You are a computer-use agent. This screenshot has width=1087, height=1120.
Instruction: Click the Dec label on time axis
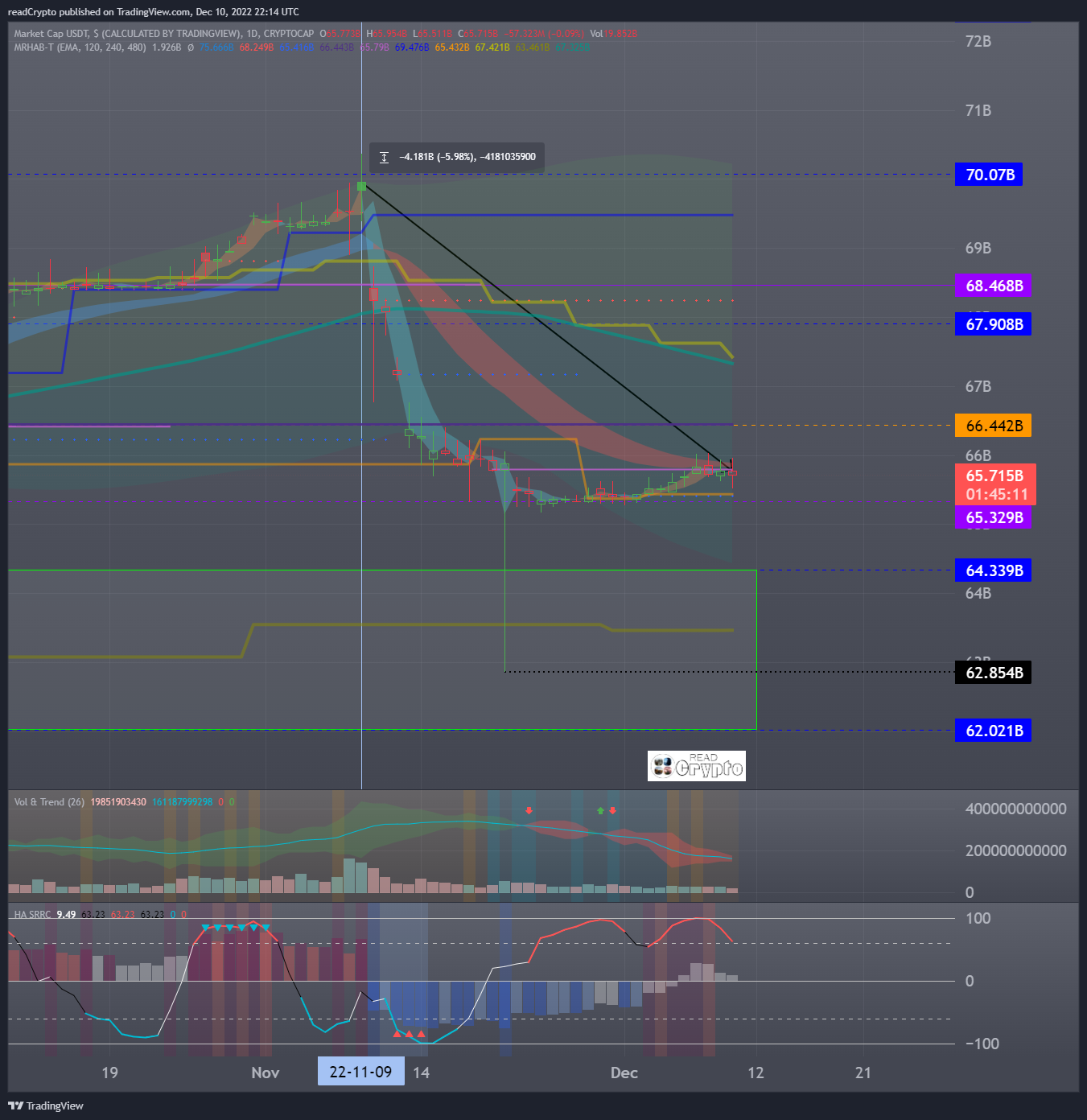tap(624, 1073)
